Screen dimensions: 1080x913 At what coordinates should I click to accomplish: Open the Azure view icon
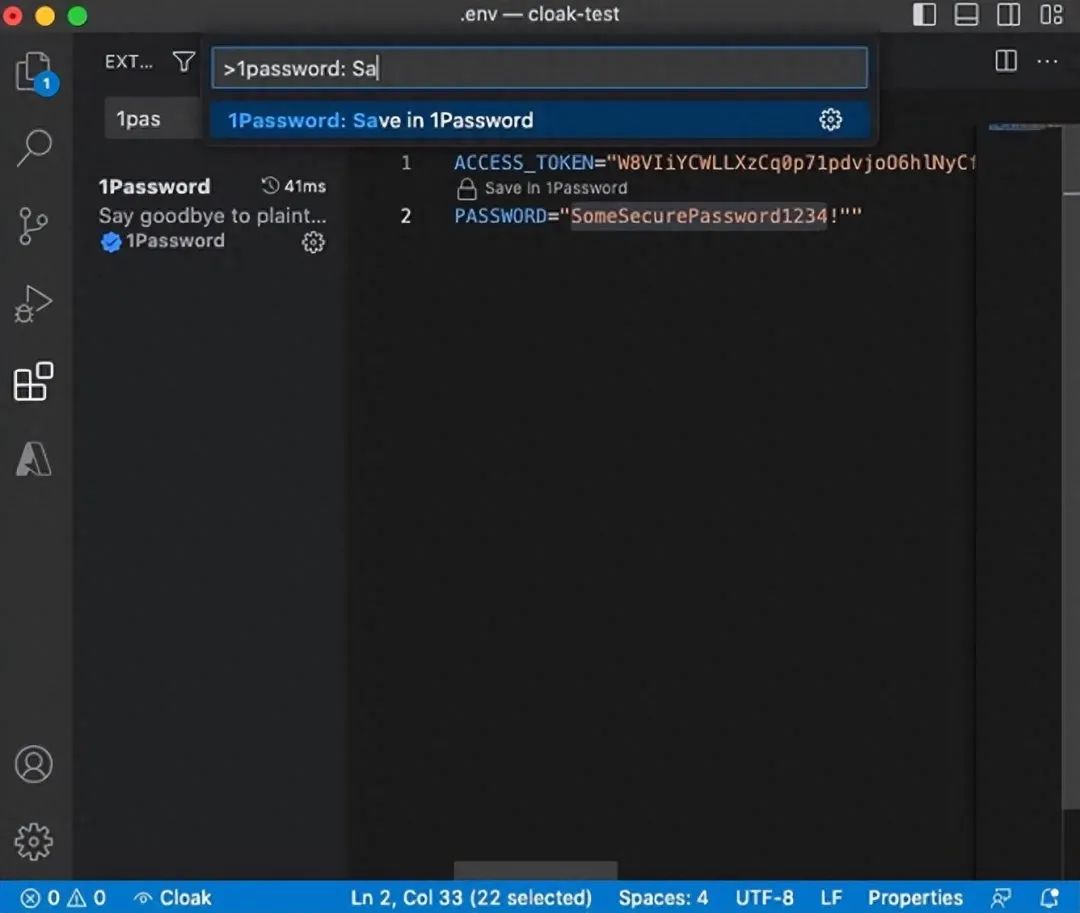(x=33, y=459)
